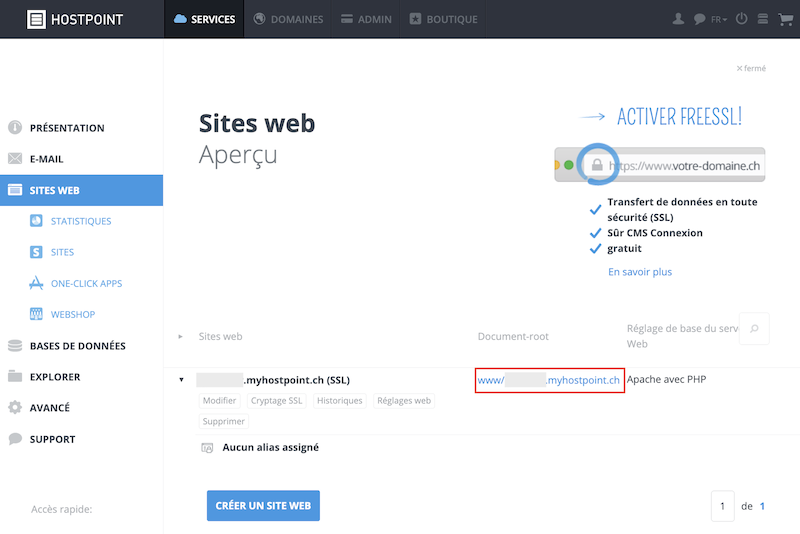Open the Domaines tab

pos(288,19)
